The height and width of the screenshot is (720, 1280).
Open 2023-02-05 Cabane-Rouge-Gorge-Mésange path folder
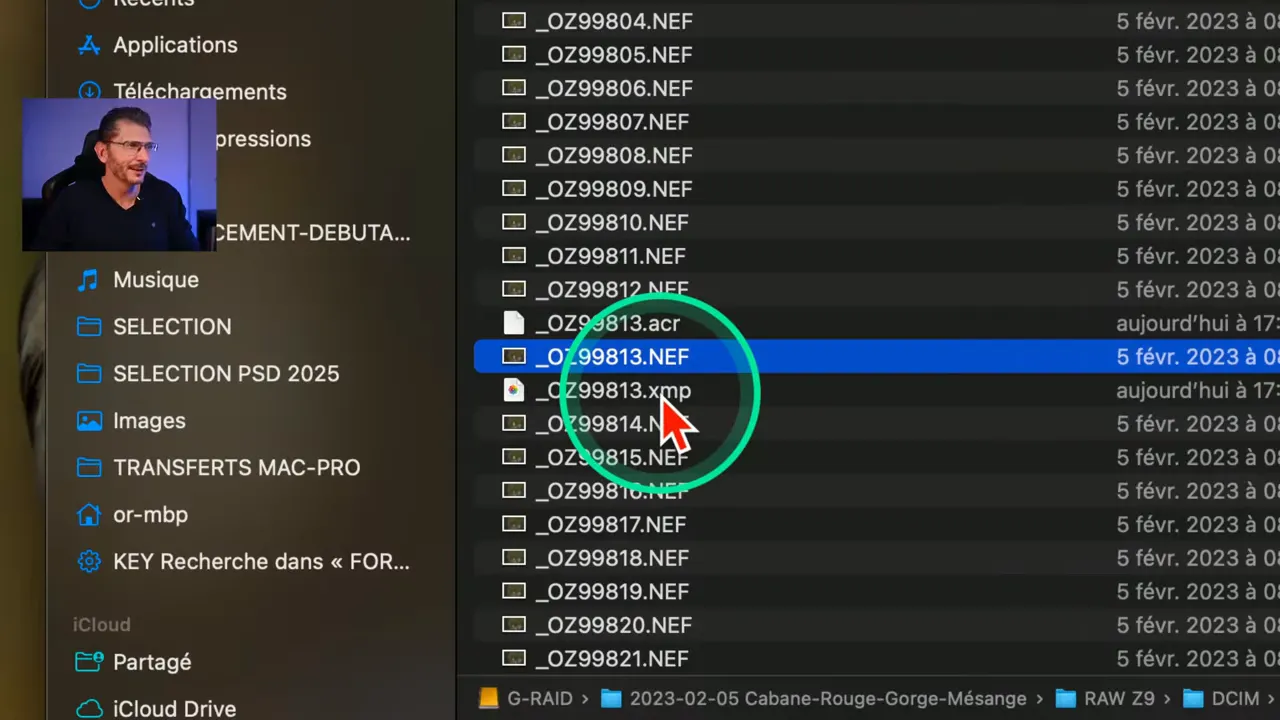point(827,698)
